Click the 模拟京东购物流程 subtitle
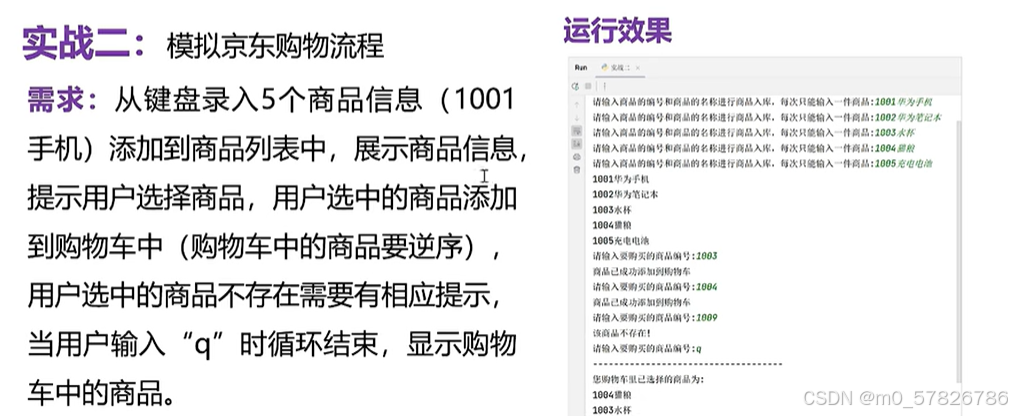1012x416 pixels. (x=275, y=46)
